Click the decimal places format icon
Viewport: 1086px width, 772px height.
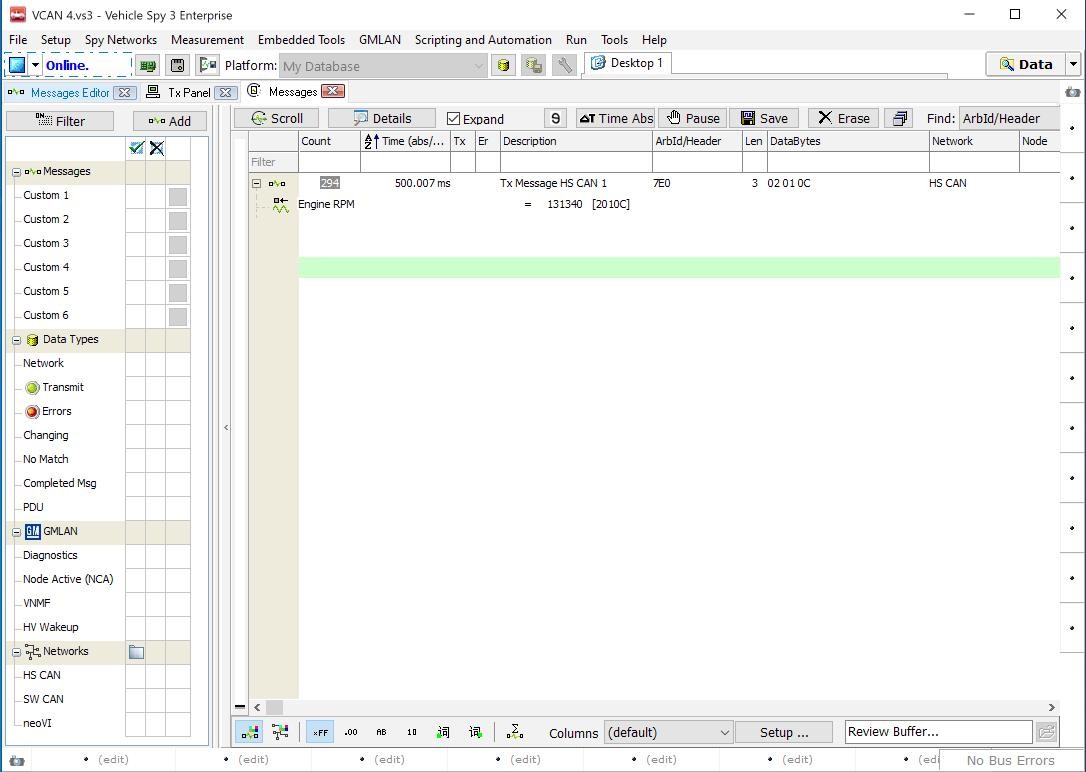[x=350, y=732]
